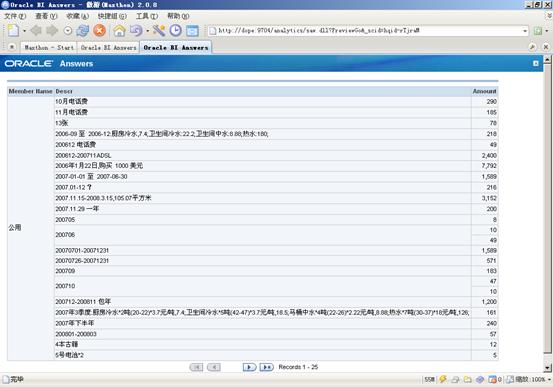Viewport: 553px width, 388px height.
Task: Click the Amount column header
Action: point(484,91)
